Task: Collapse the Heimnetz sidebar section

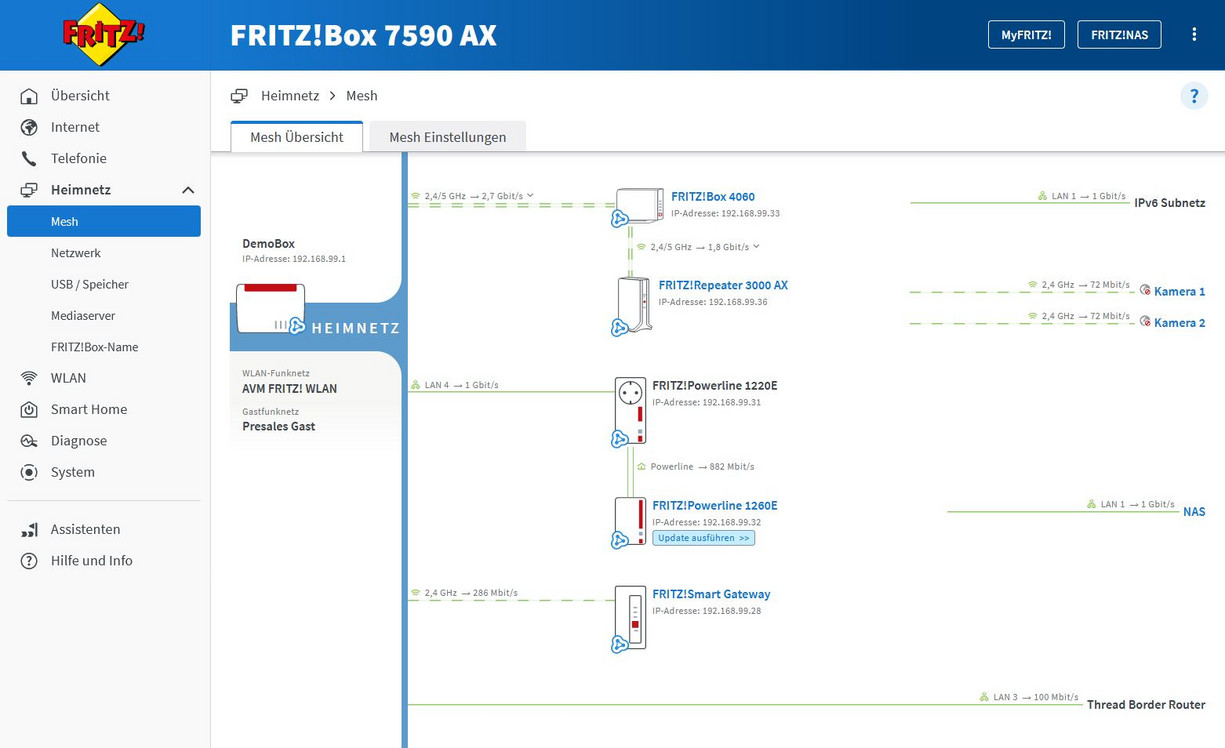Action: click(188, 190)
